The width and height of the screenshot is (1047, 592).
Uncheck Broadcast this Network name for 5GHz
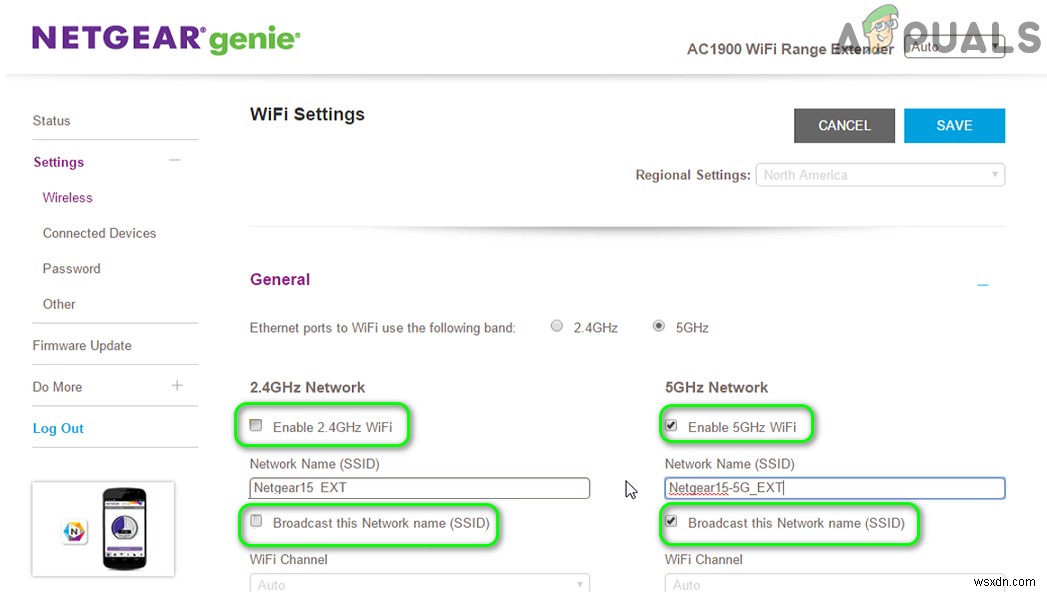coord(671,523)
